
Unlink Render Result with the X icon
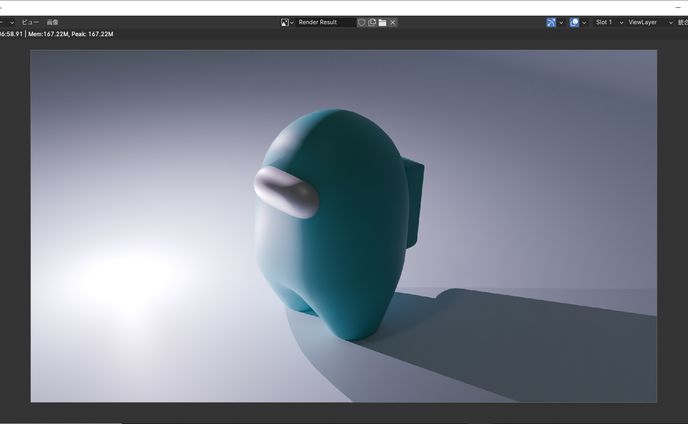393,22
